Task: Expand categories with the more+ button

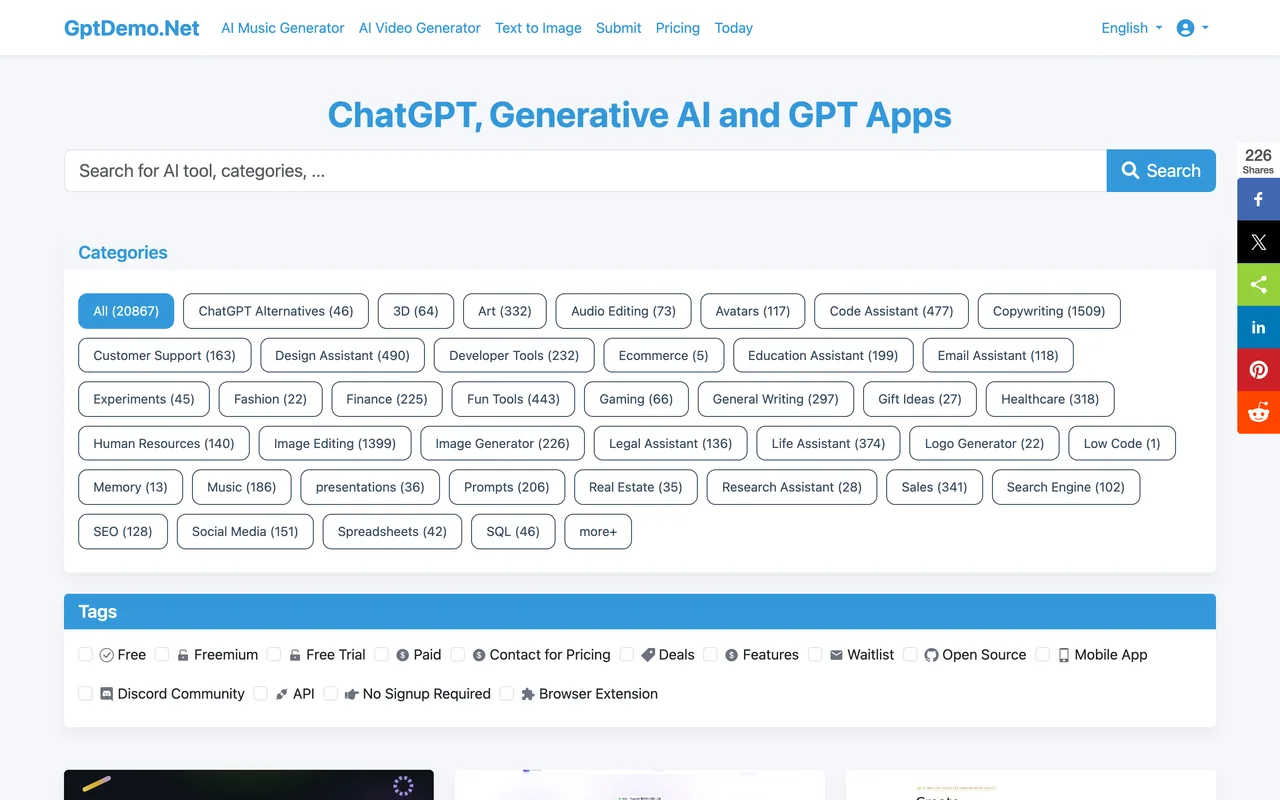Action: pyautogui.click(x=598, y=531)
